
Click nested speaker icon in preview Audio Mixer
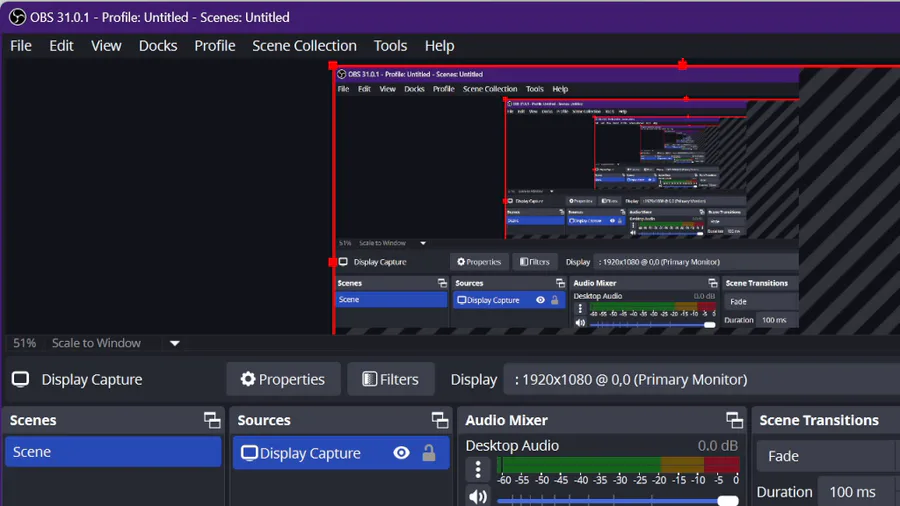coord(580,323)
